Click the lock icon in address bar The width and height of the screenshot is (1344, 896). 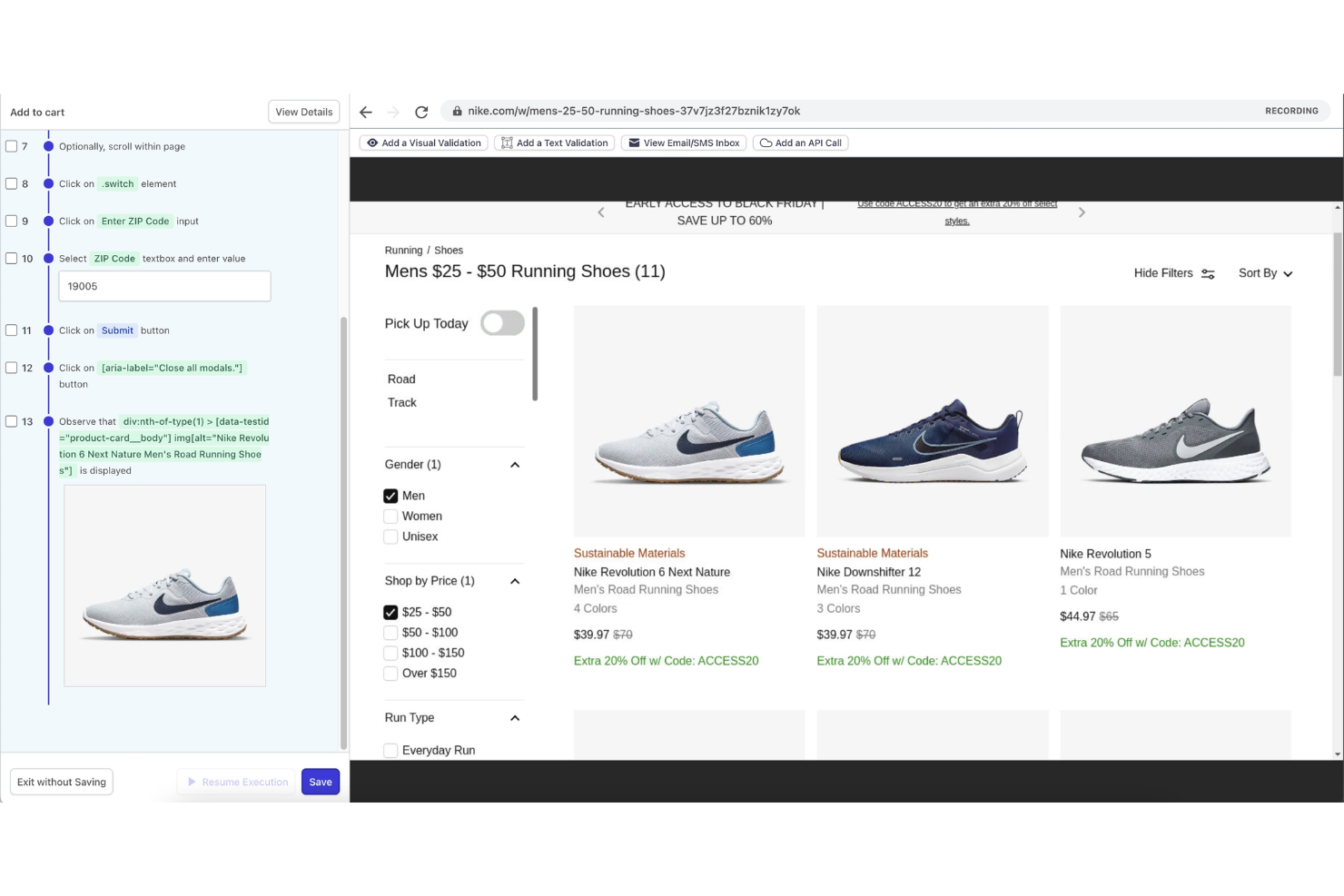click(x=457, y=111)
